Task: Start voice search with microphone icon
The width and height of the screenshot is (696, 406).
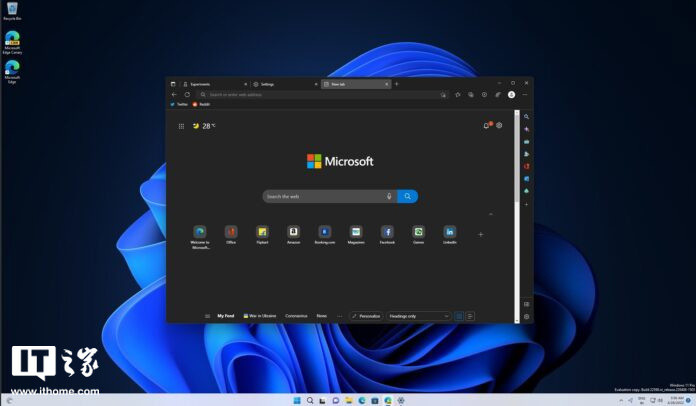Action: (x=389, y=196)
